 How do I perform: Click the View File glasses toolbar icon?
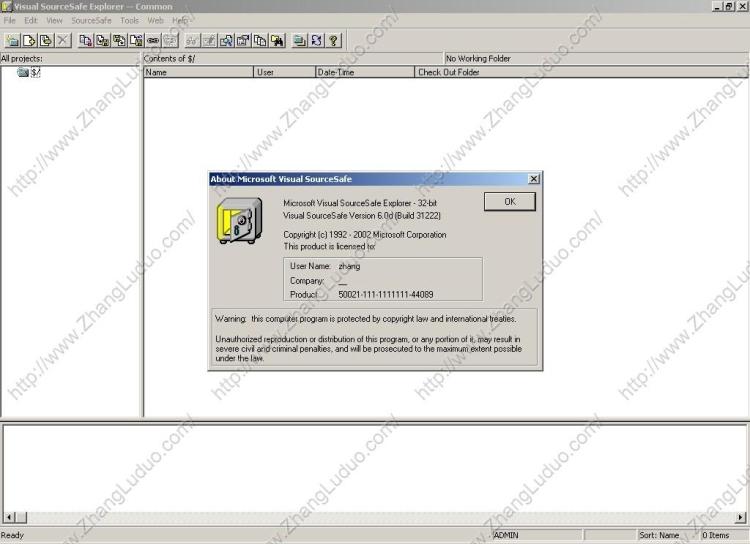click(192, 40)
